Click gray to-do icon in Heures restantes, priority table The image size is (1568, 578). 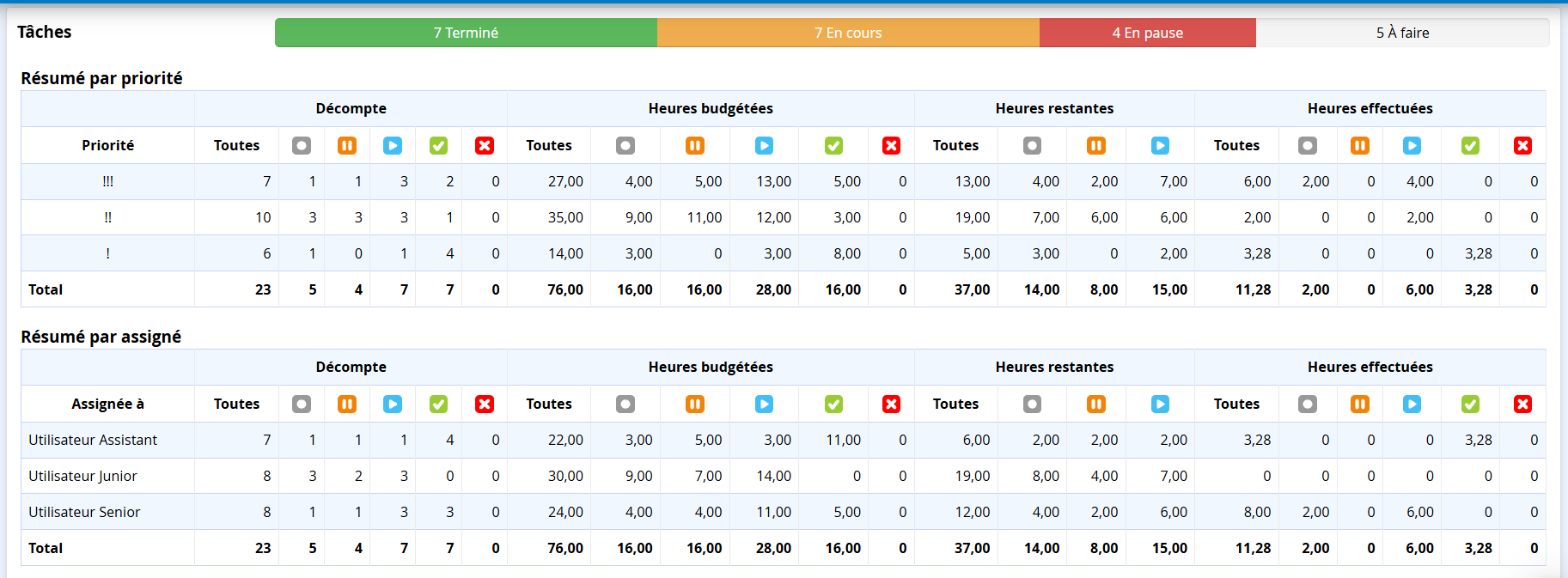[x=1033, y=145]
